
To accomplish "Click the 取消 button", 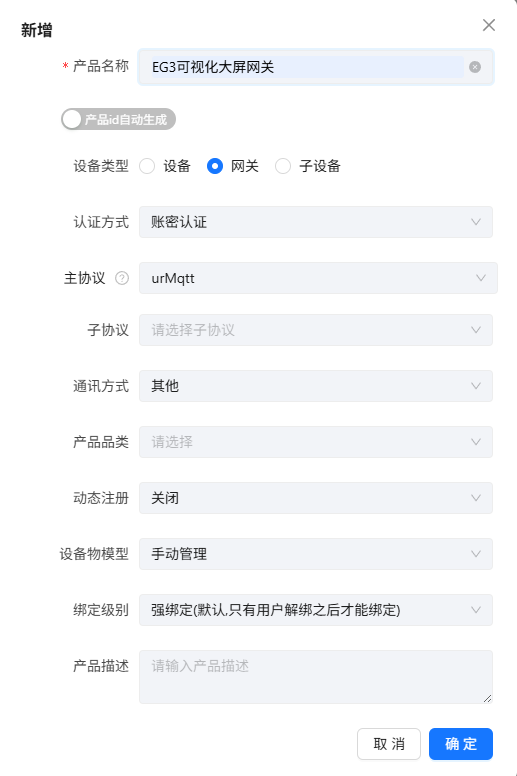I will click(x=389, y=744).
